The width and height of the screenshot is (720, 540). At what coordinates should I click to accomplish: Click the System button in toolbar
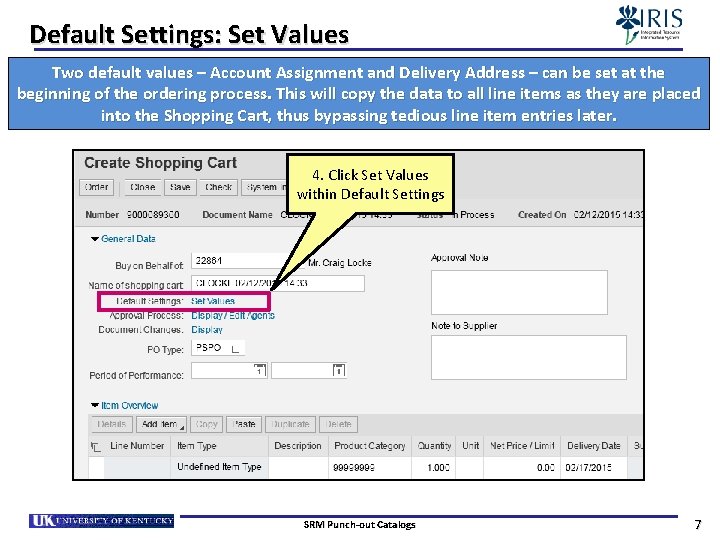[x=264, y=187]
